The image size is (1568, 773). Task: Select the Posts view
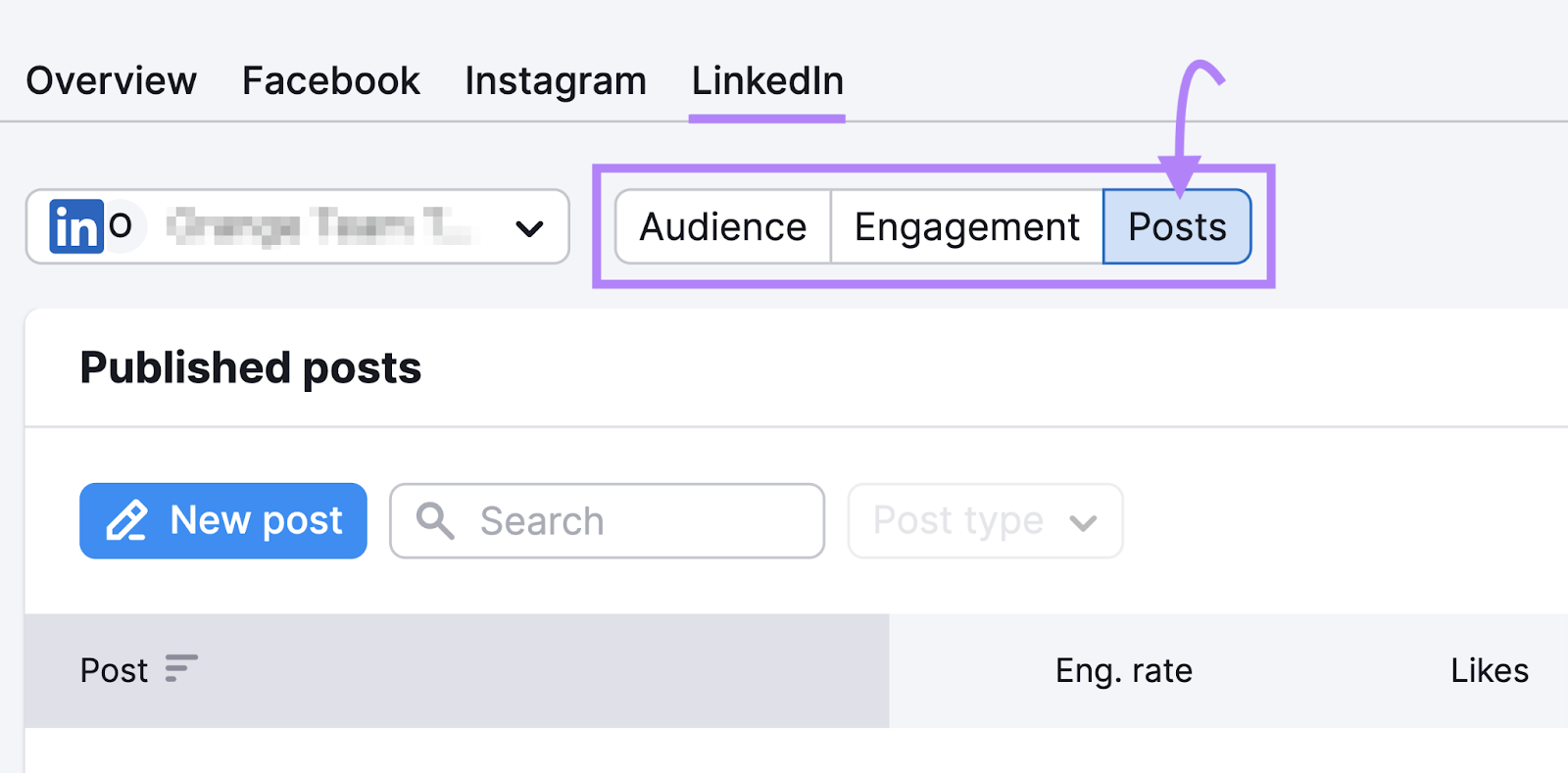1177,226
